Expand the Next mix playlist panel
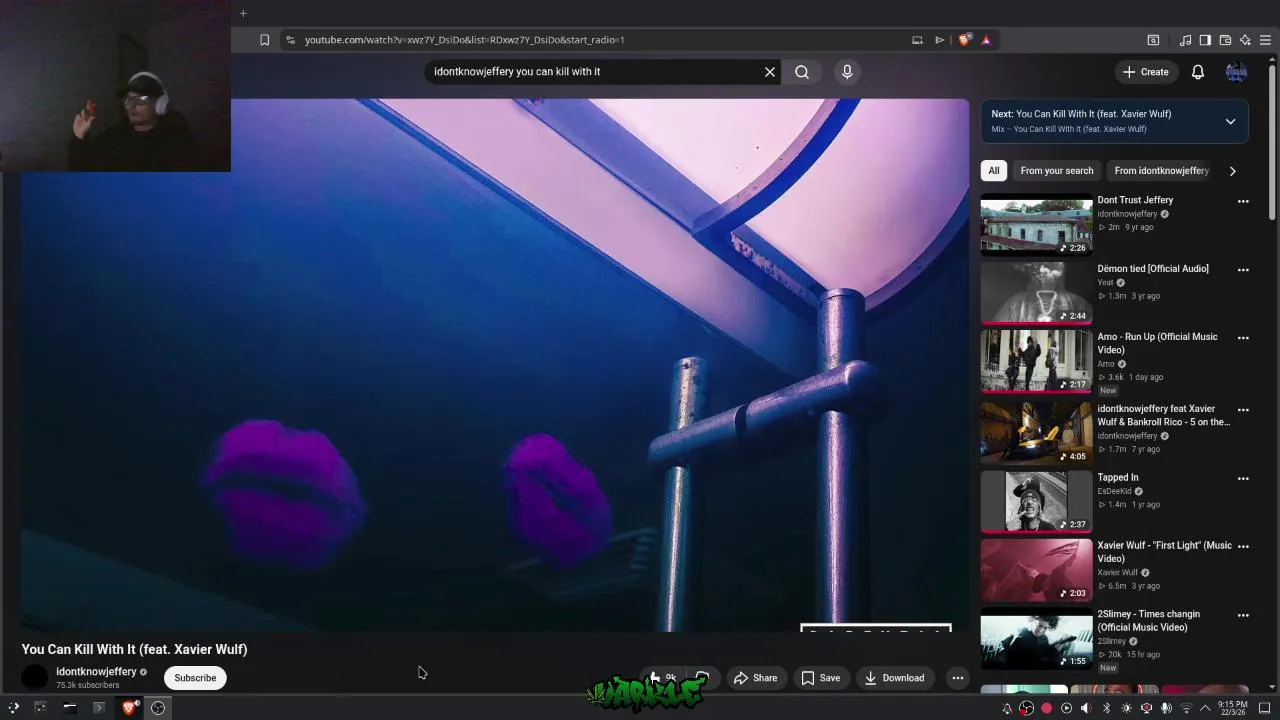The width and height of the screenshot is (1280, 720). [x=1230, y=121]
